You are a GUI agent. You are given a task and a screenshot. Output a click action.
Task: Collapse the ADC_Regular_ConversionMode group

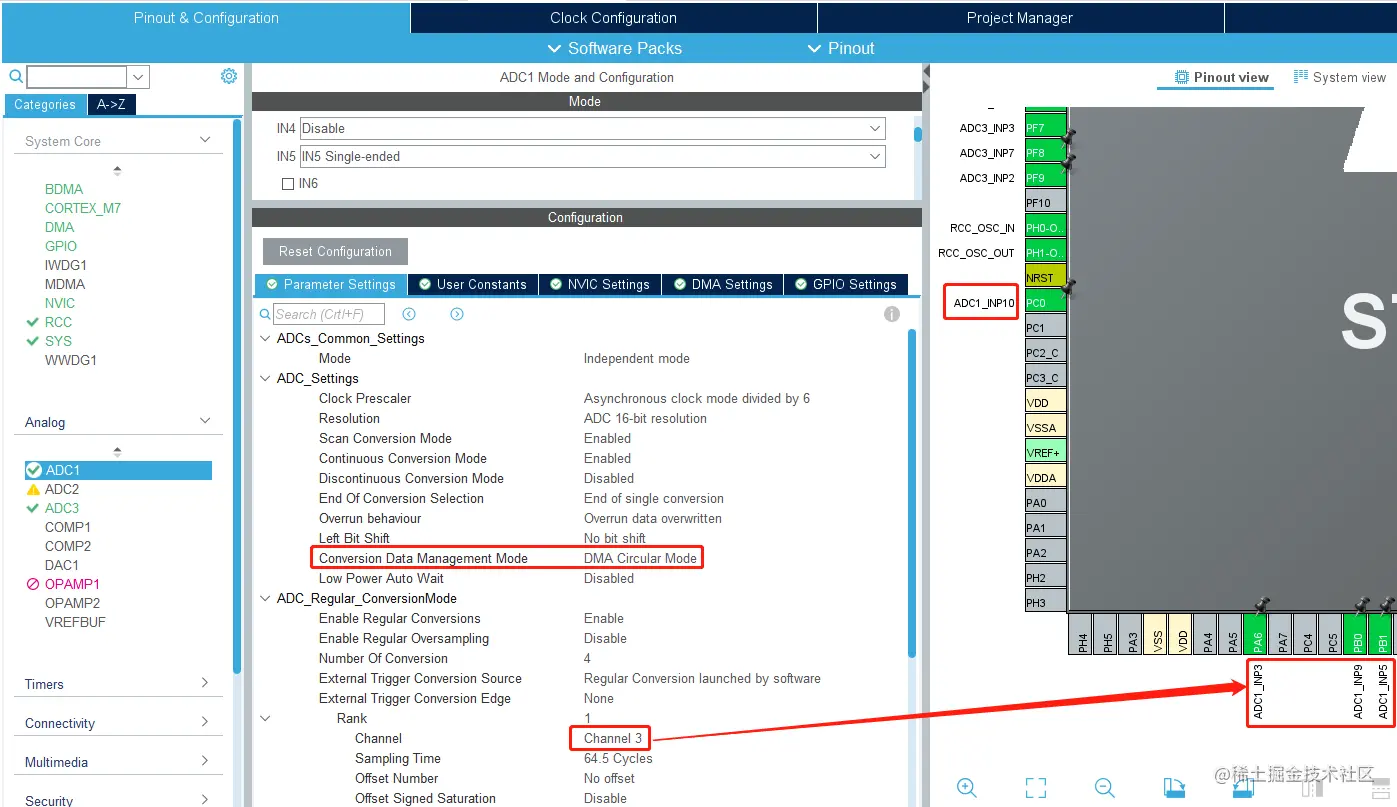(265, 598)
